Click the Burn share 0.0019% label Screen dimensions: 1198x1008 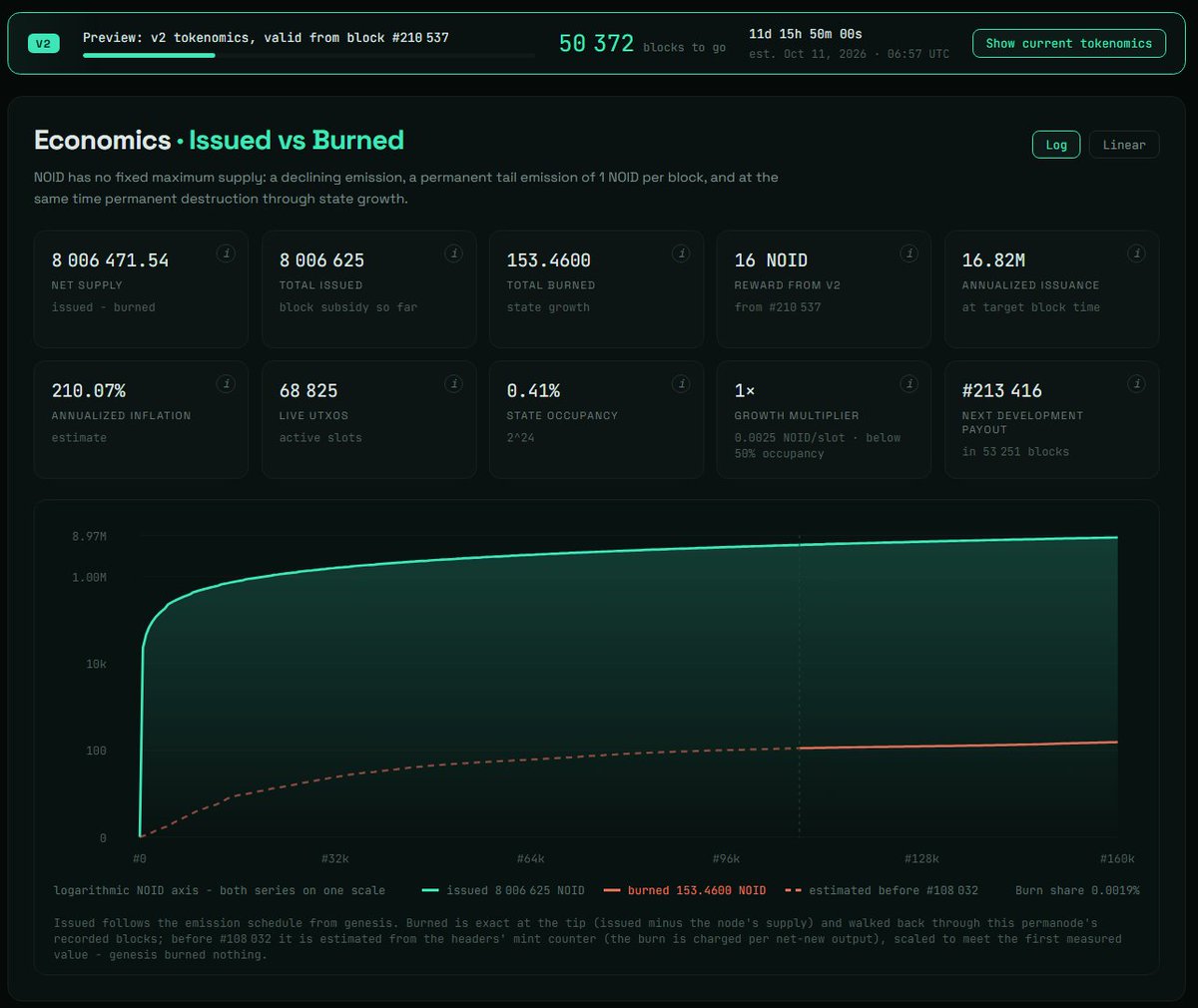(x=1077, y=890)
